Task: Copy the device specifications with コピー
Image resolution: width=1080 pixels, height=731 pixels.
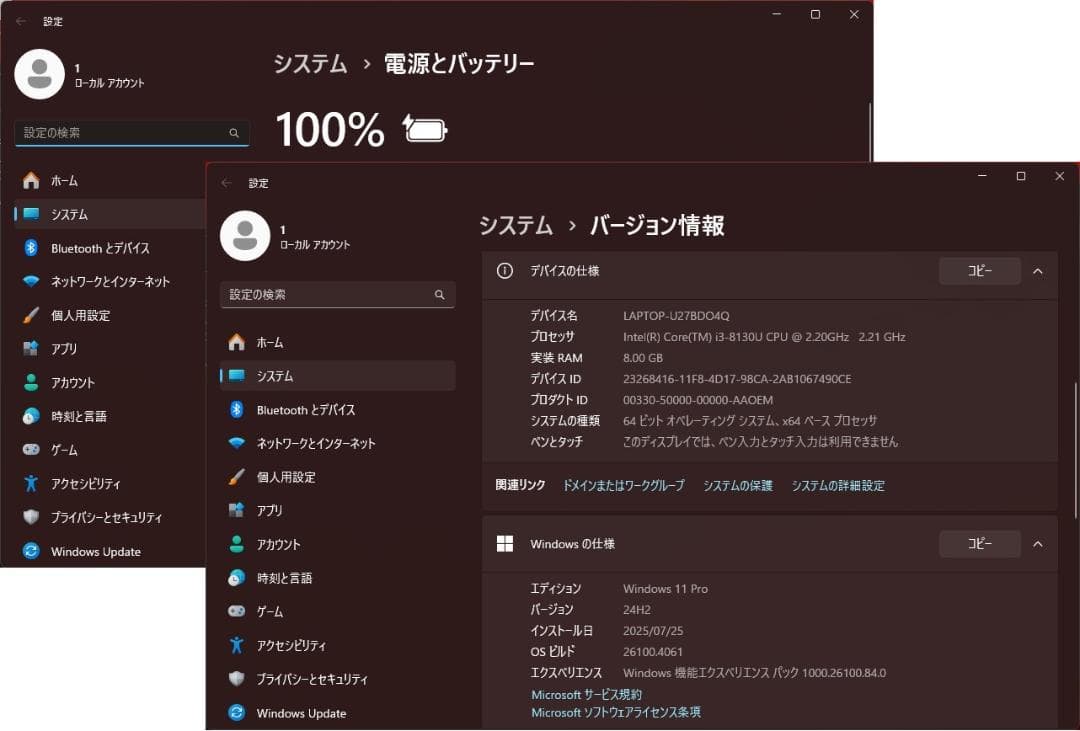Action: (x=978, y=270)
